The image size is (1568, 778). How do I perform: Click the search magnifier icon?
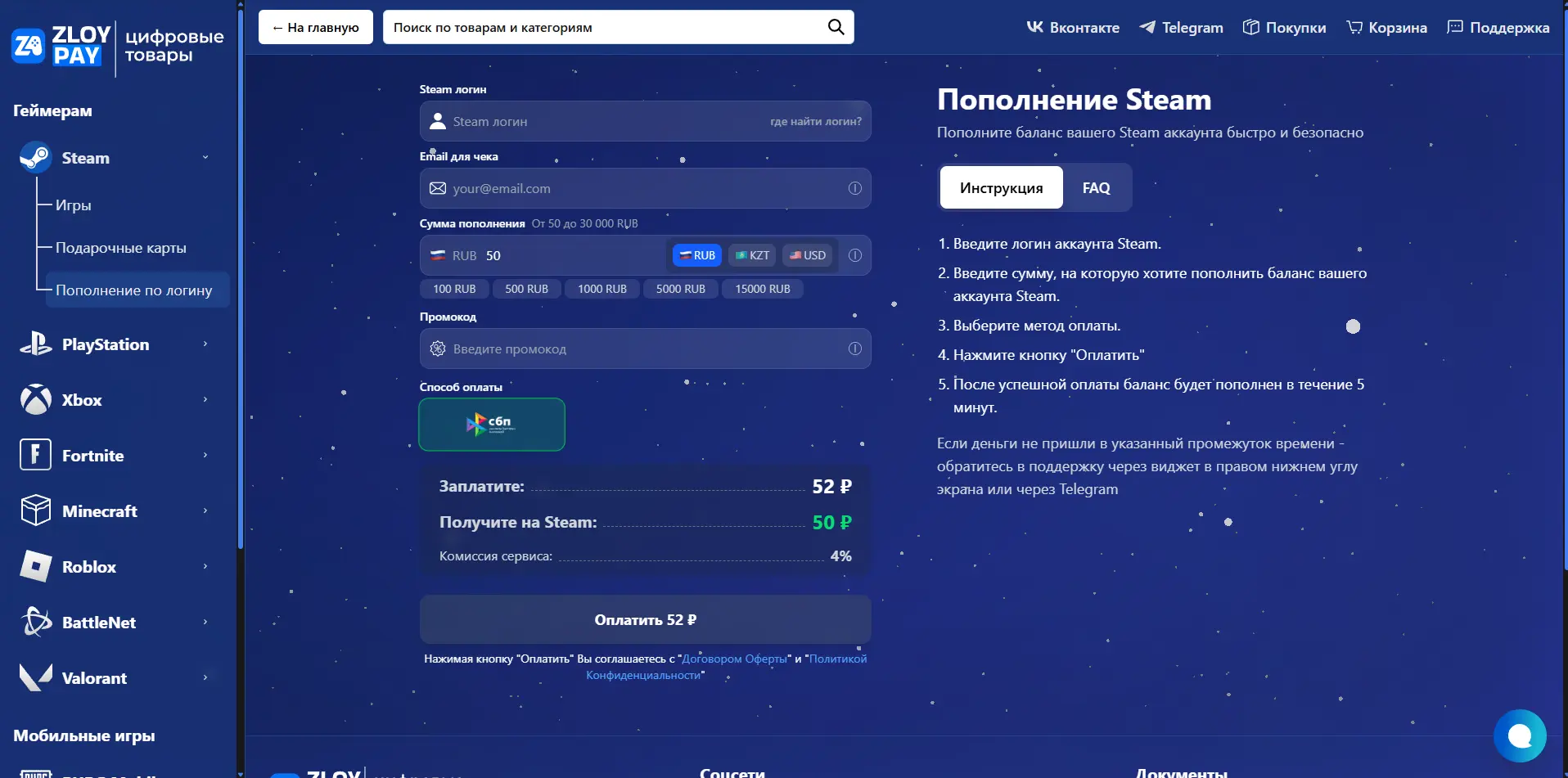(836, 27)
